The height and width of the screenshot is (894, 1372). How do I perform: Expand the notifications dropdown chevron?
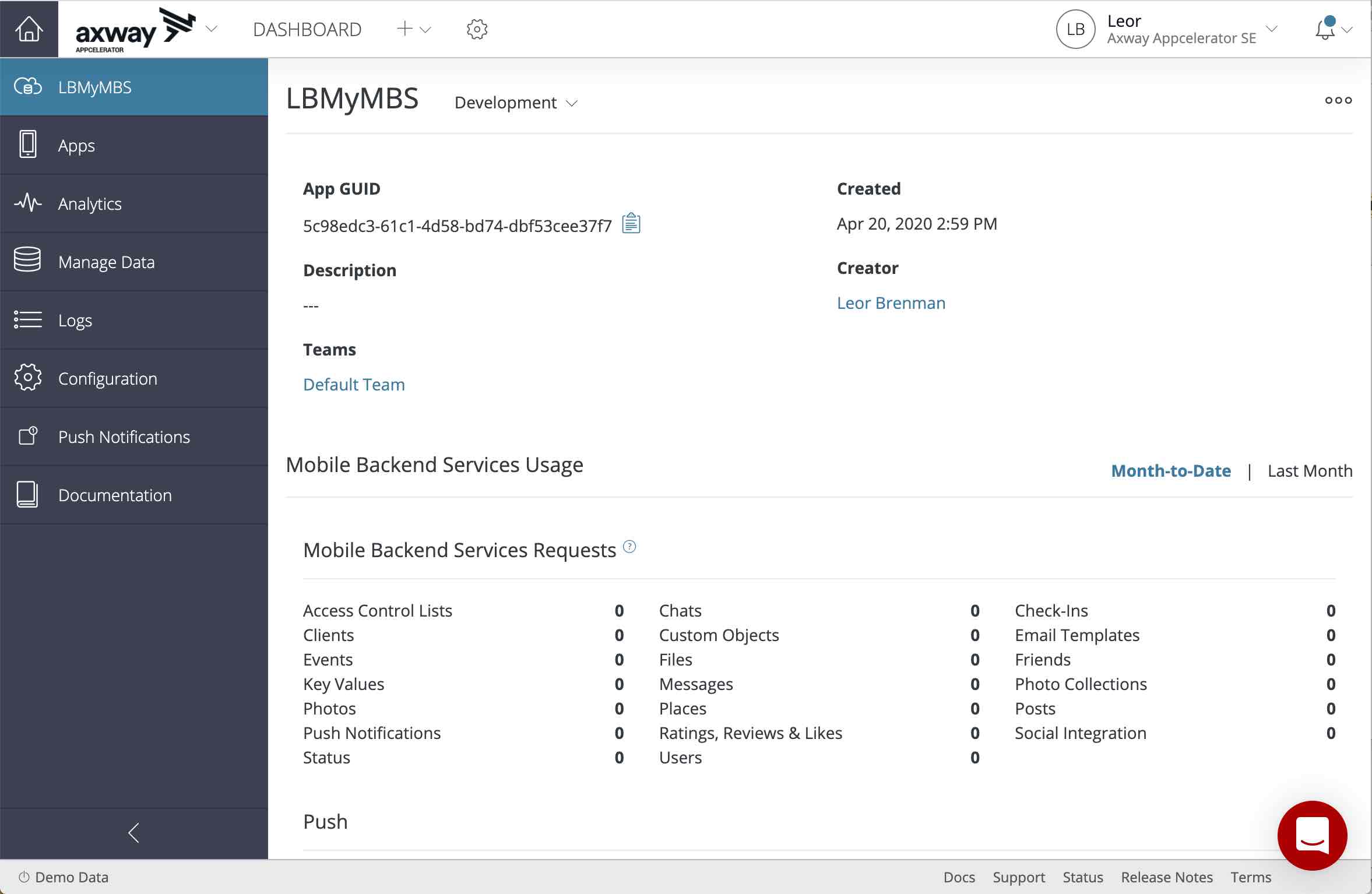pyautogui.click(x=1347, y=30)
